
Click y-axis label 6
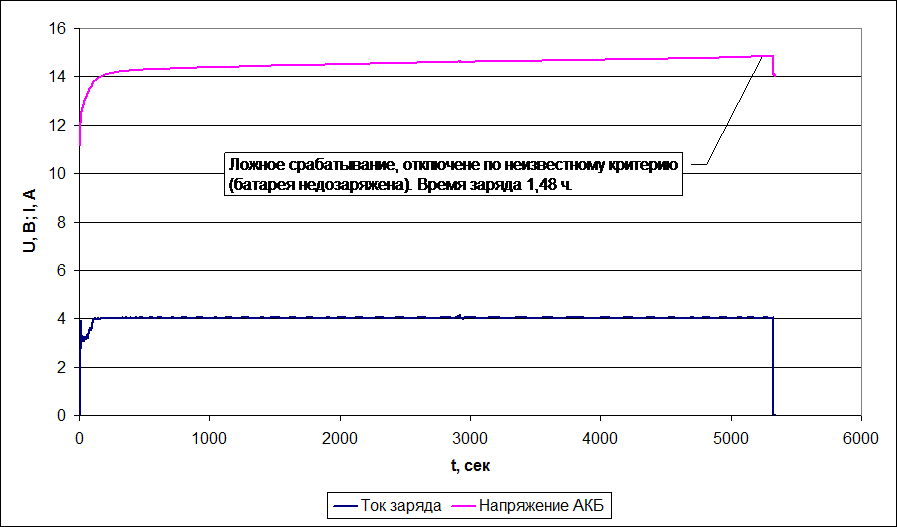[x=63, y=271]
